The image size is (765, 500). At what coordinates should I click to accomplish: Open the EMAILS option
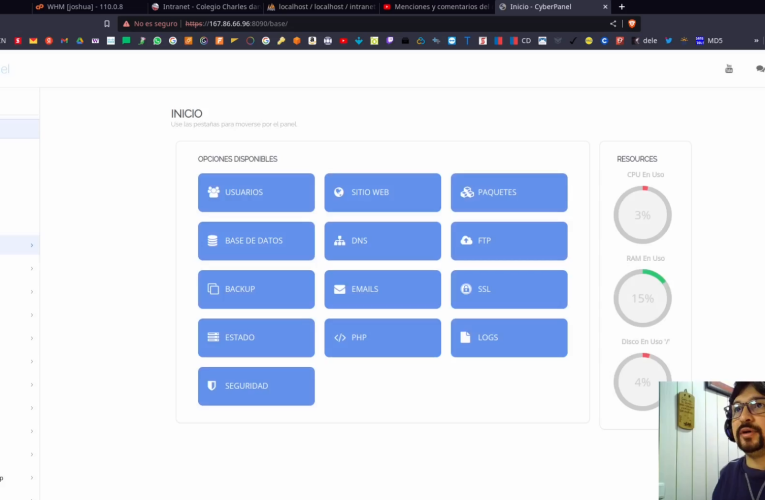click(x=382, y=289)
